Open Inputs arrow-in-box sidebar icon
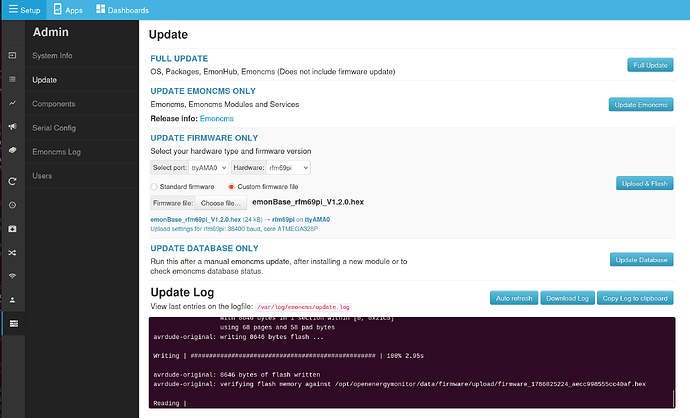 12,55
